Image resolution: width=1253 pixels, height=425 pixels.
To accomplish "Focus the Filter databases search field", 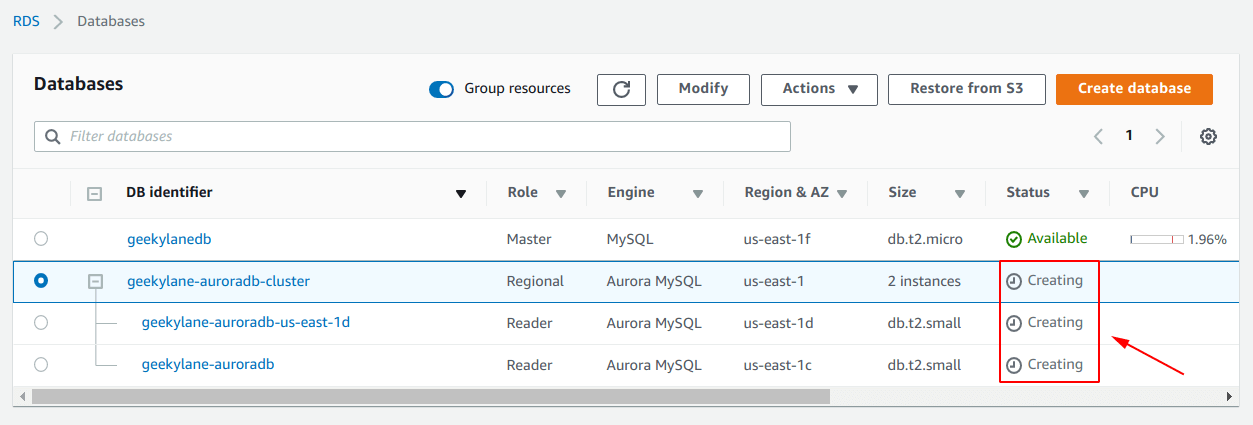I will (x=412, y=136).
